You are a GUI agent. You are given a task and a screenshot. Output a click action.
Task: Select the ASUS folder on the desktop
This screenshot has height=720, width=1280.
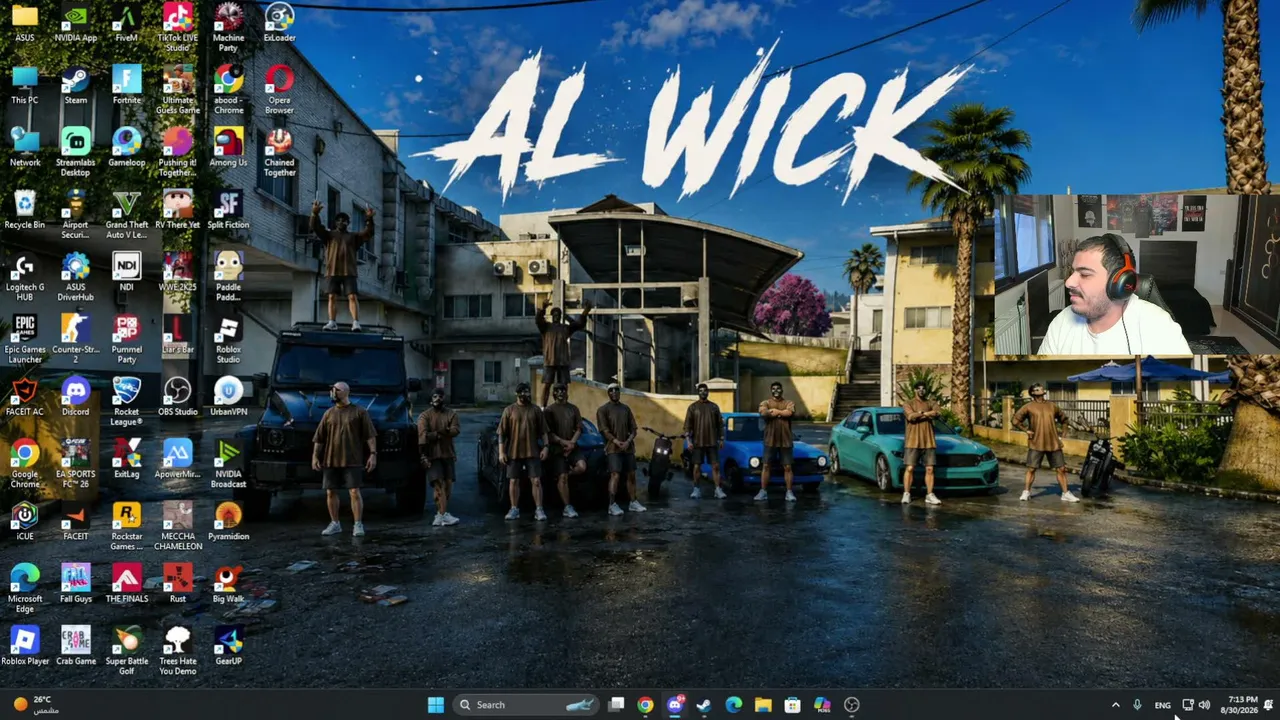25,24
